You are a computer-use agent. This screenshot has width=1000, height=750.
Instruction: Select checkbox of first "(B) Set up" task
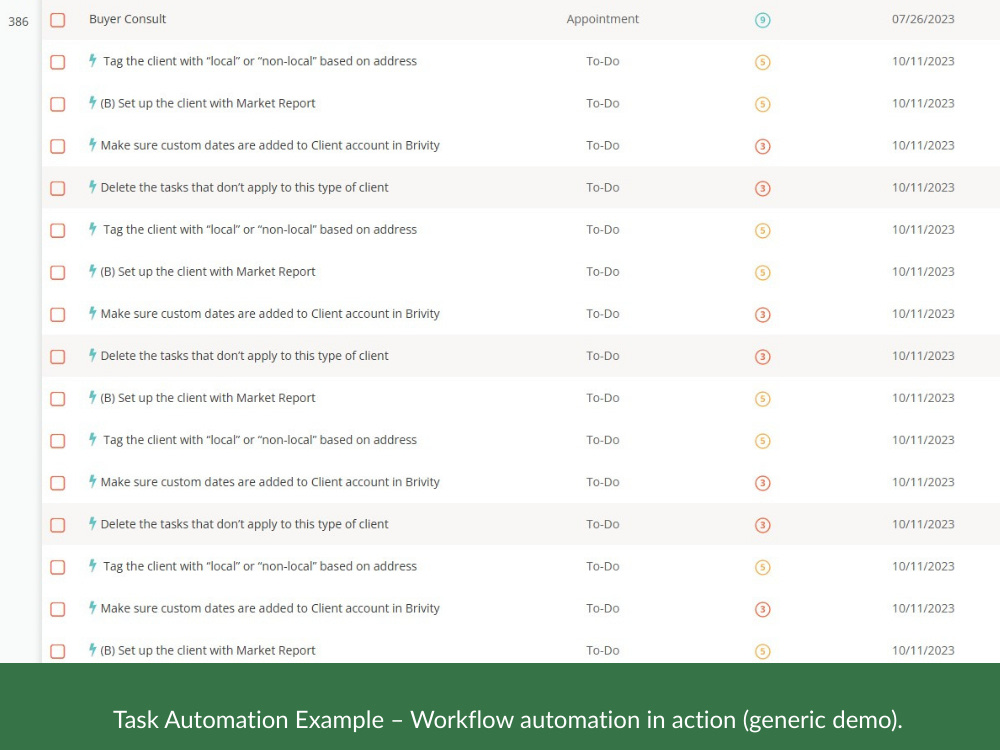(x=57, y=104)
